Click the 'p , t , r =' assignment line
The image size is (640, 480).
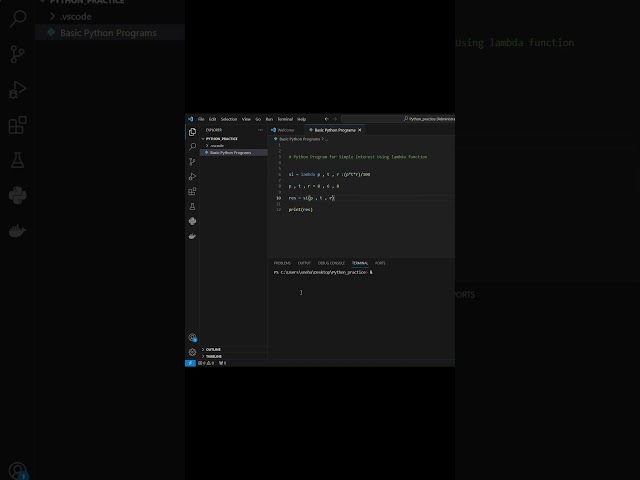[313, 186]
